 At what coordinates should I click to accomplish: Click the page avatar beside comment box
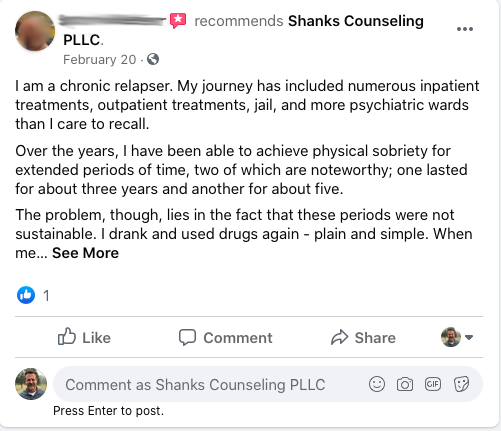coord(31,384)
